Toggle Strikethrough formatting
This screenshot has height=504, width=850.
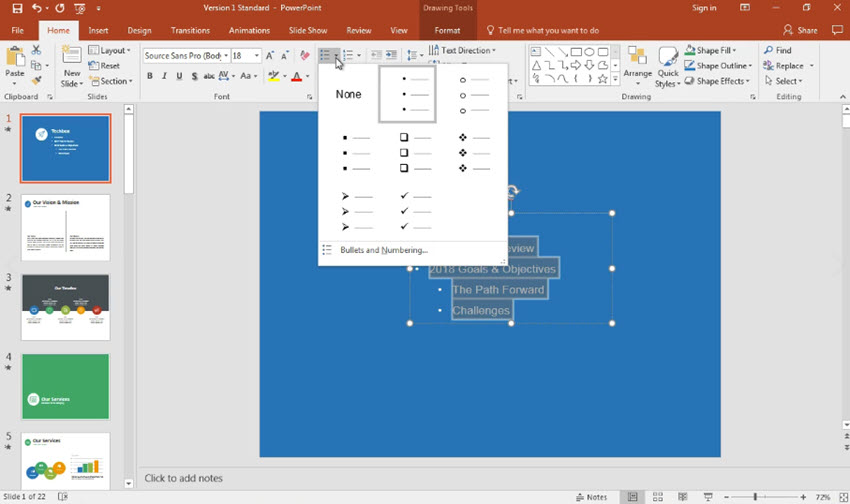209,76
